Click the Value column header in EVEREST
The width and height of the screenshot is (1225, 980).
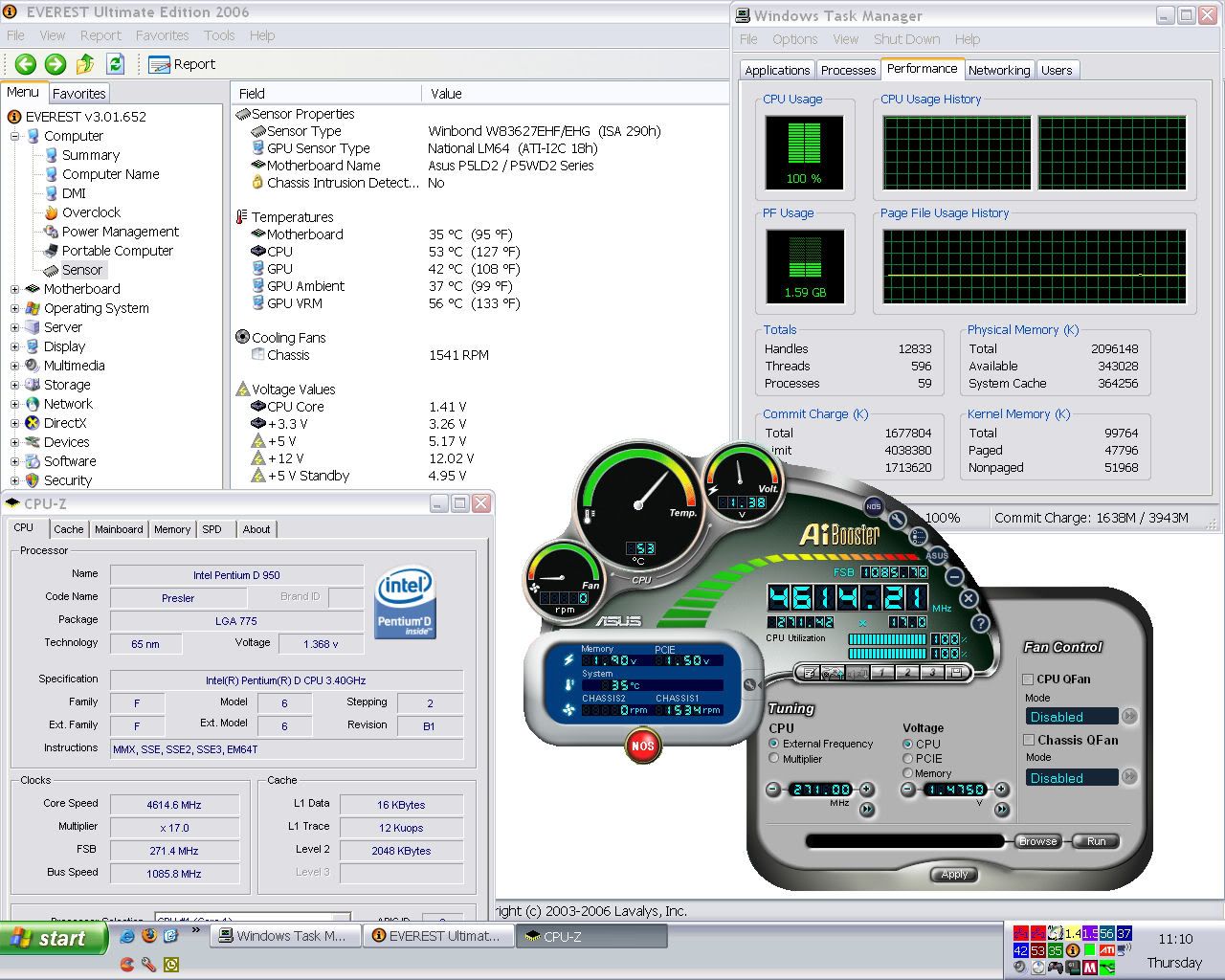pos(574,94)
